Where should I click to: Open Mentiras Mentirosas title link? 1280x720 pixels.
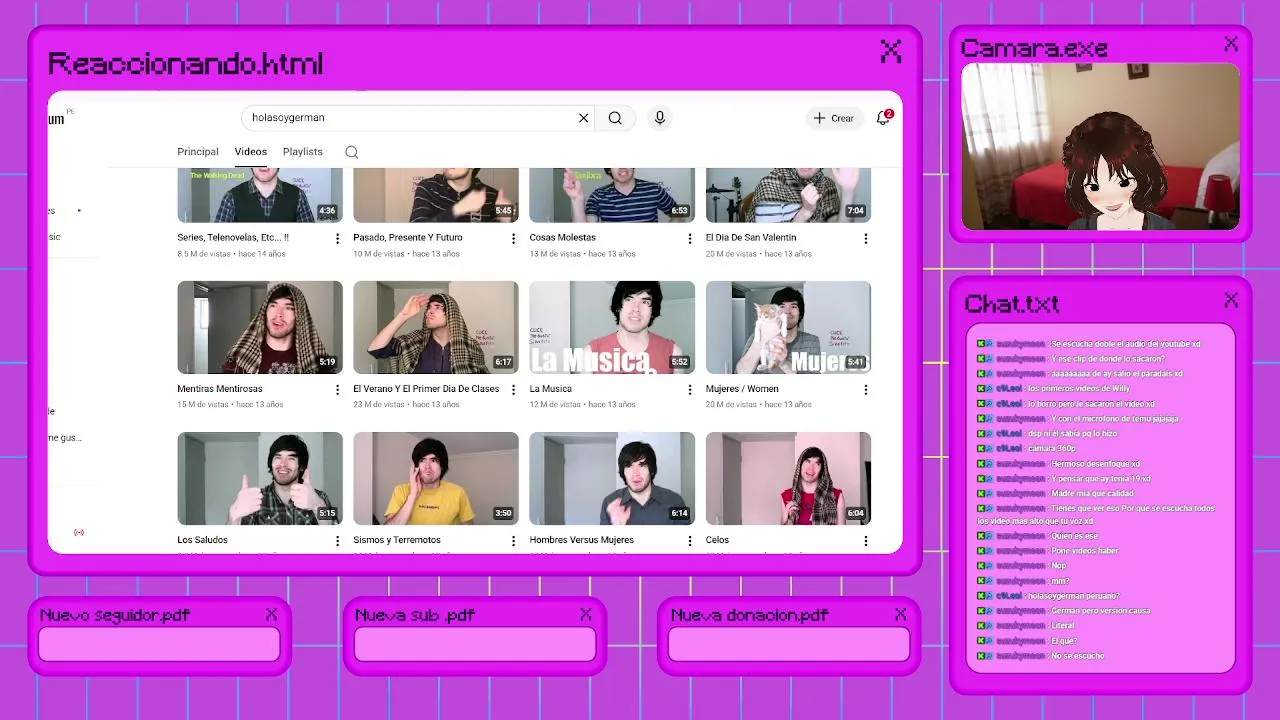220,389
